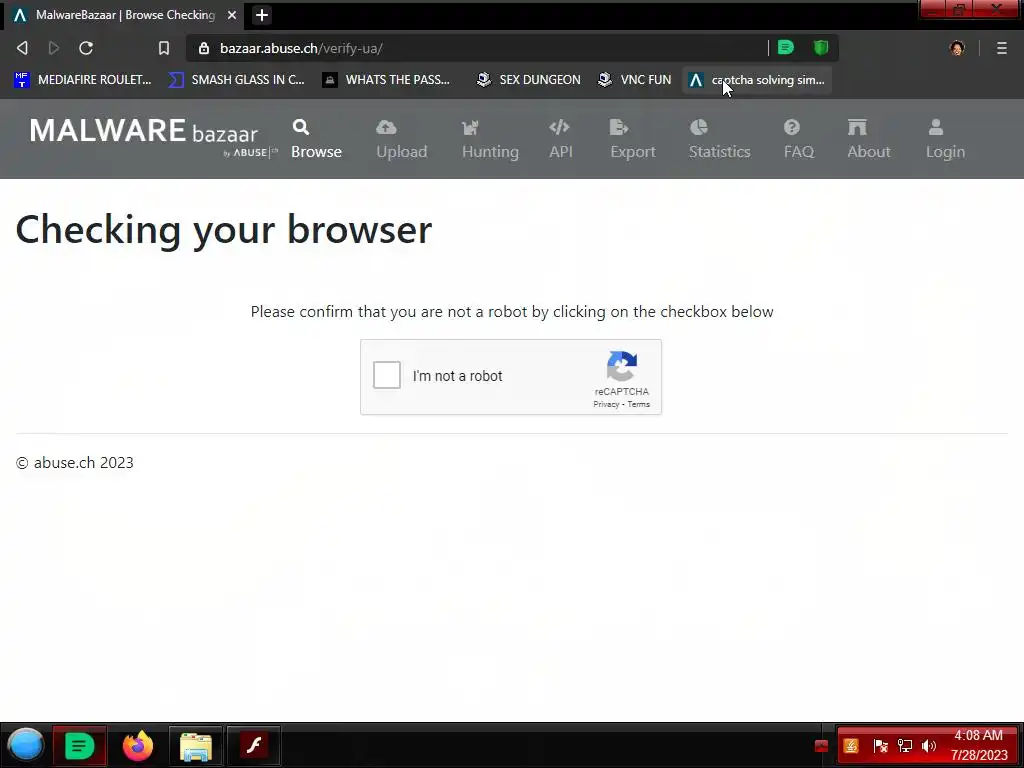Tick the I'm not a robot checkbox
Image resolution: width=1024 pixels, height=768 pixels.
387,376
